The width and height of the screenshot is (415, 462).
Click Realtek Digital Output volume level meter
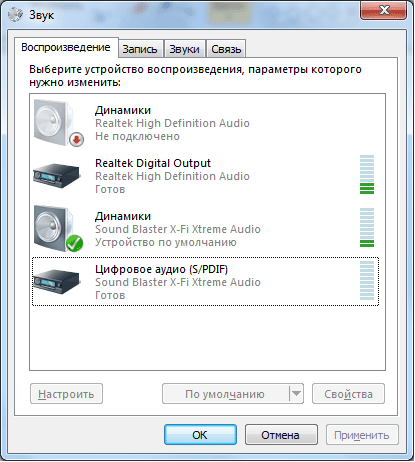367,174
